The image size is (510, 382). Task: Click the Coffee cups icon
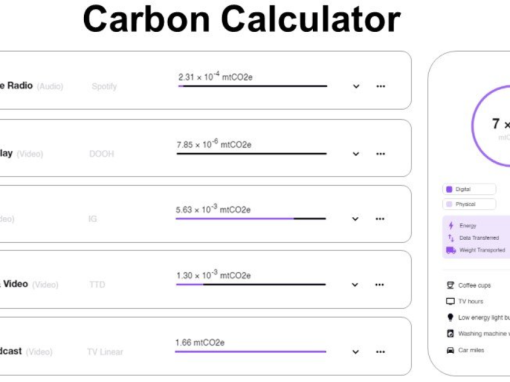point(450,285)
